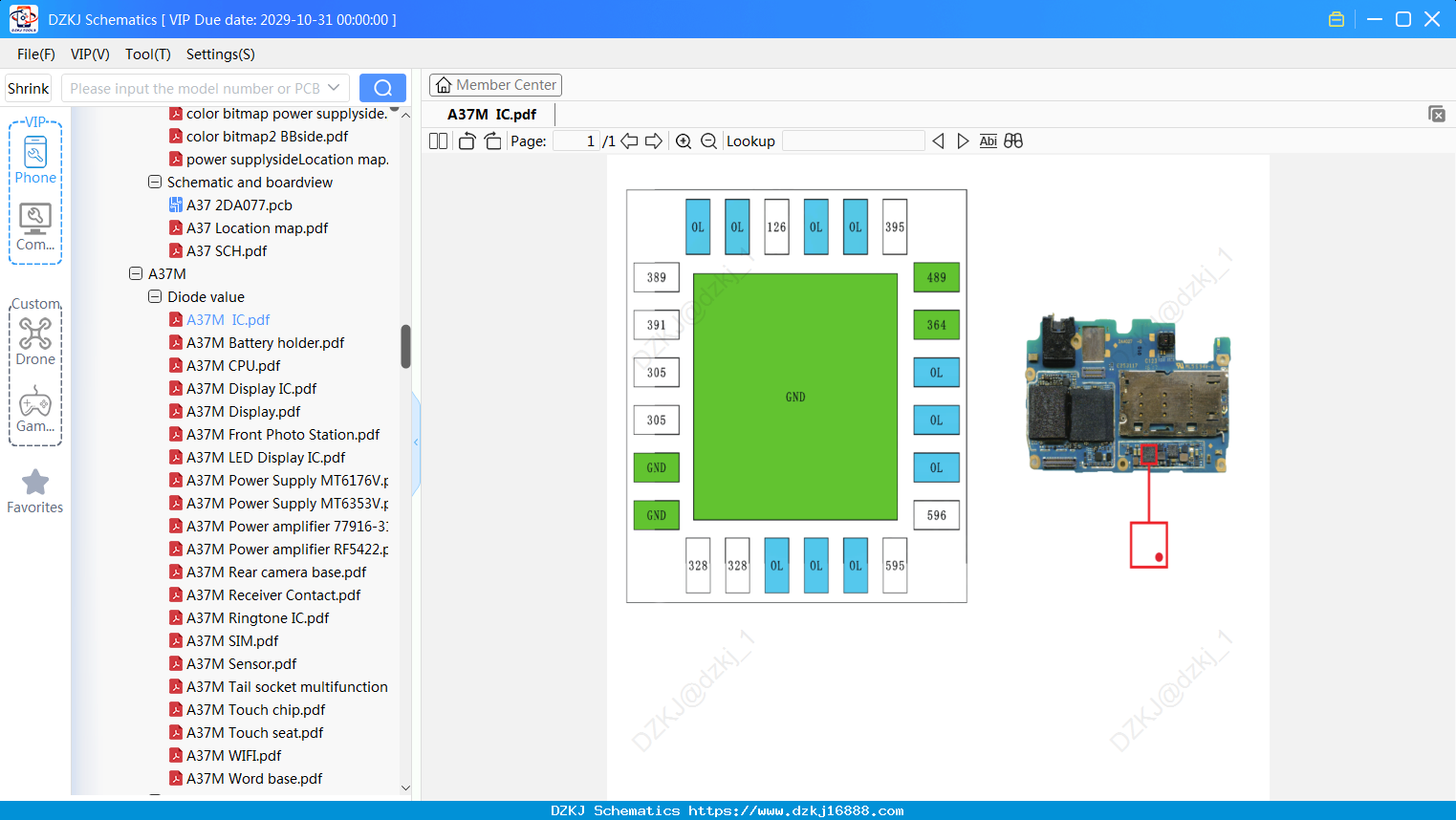Image resolution: width=1456 pixels, height=820 pixels.
Task: Click the pin labeled 364
Action: click(x=937, y=325)
